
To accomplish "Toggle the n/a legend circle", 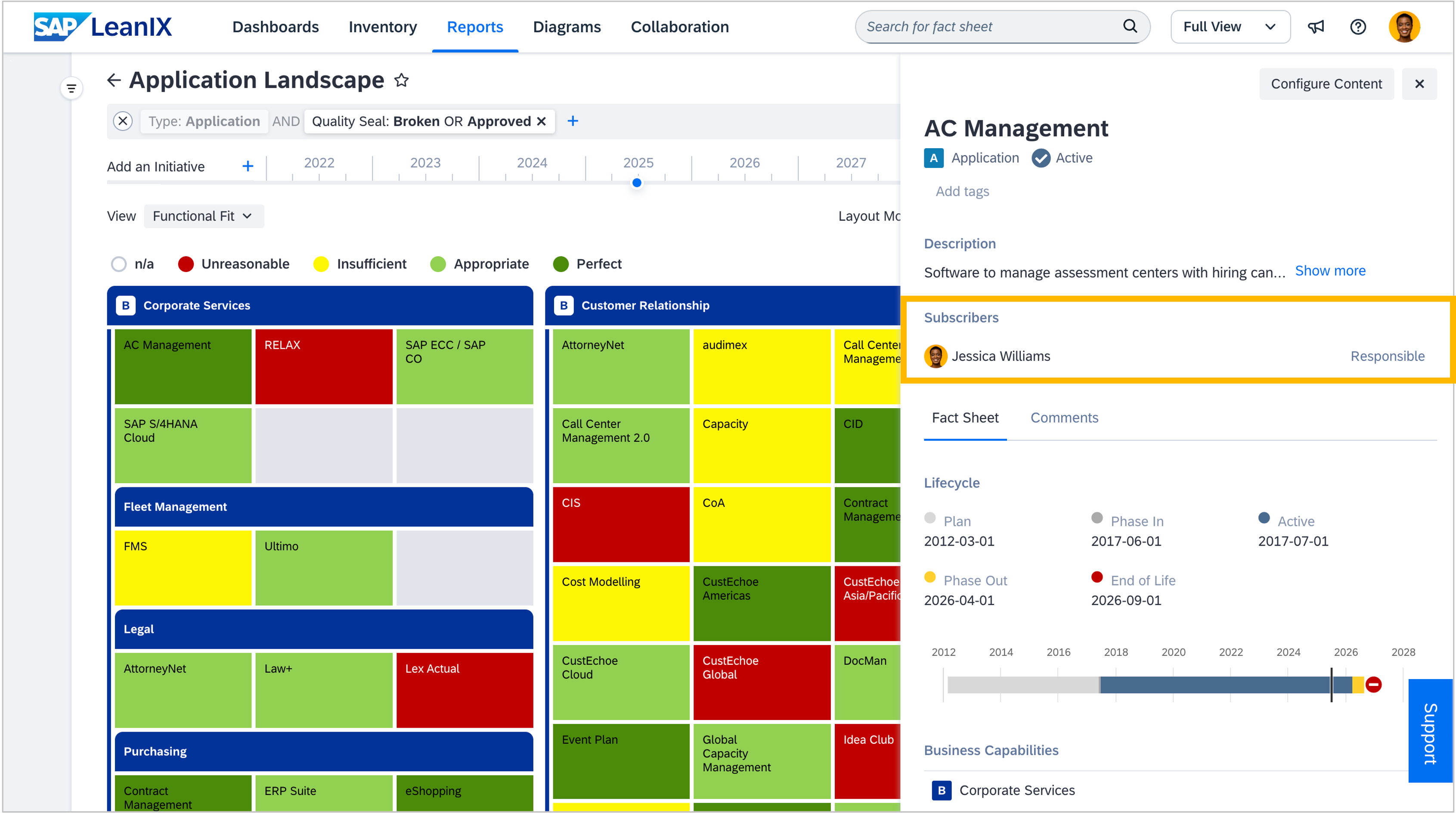I will point(119,264).
